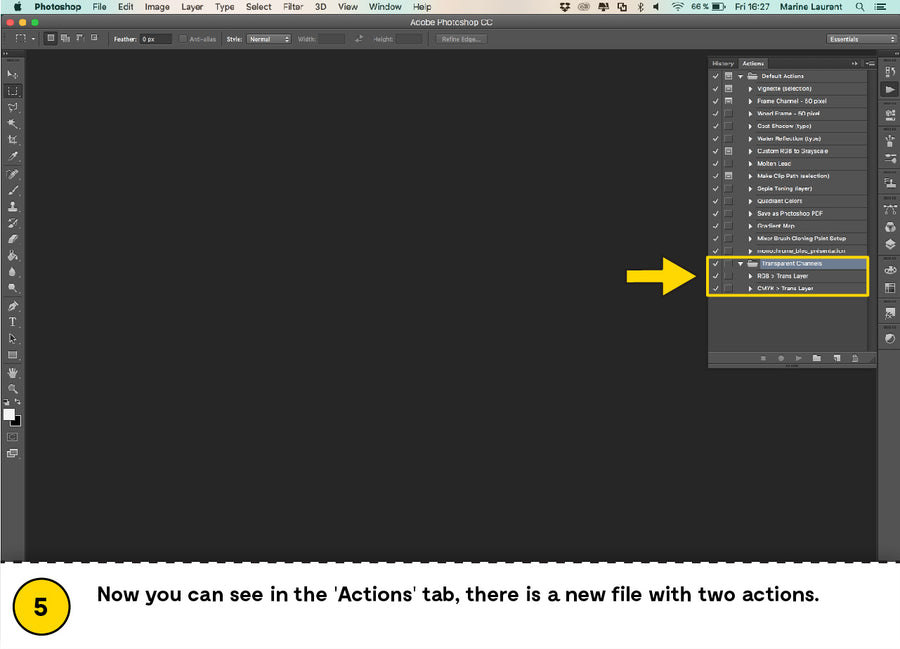900x649 pixels.
Task: Toggle the Vignette (selection) action checkmark
Action: [715, 89]
